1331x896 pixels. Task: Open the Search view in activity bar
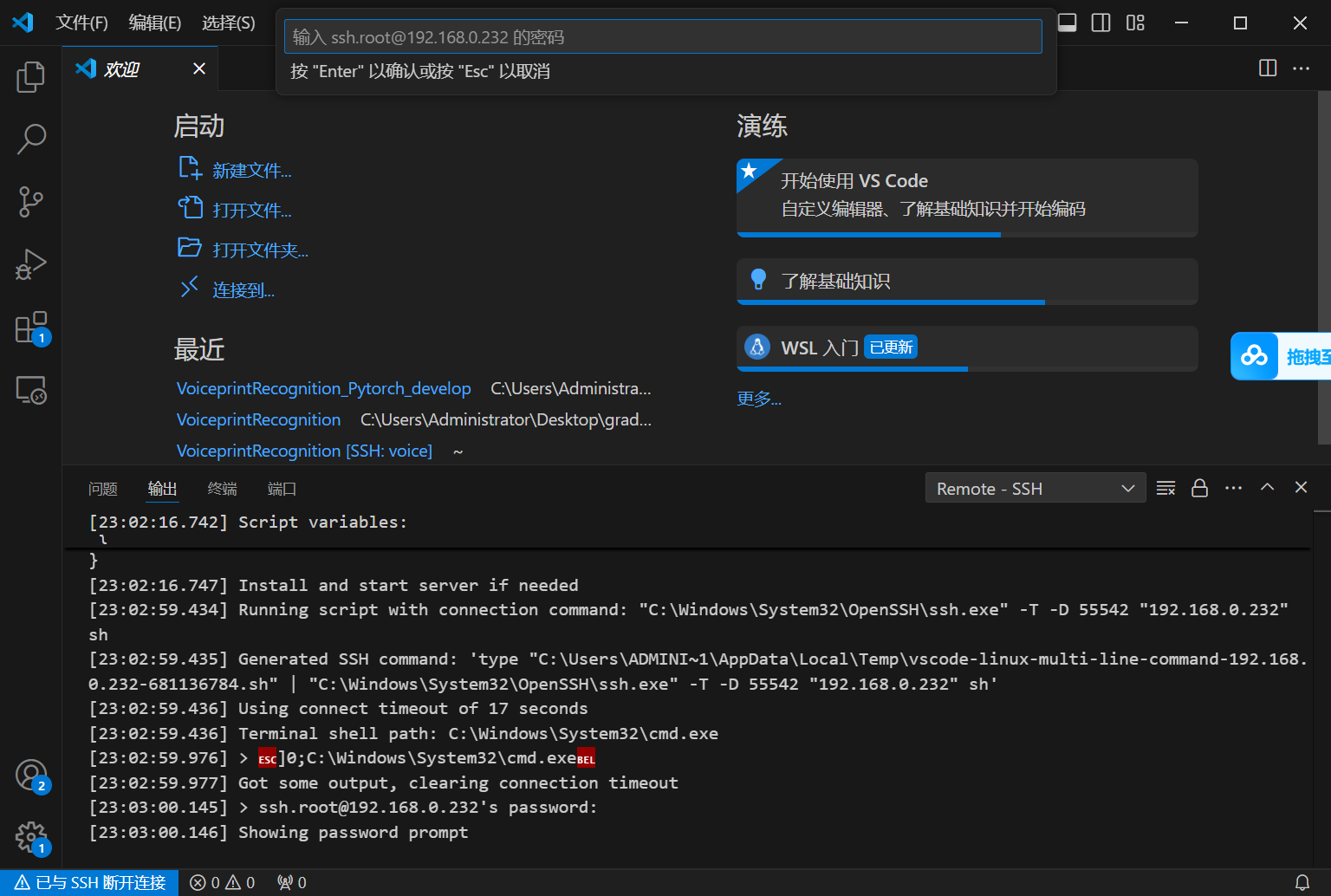[31, 139]
